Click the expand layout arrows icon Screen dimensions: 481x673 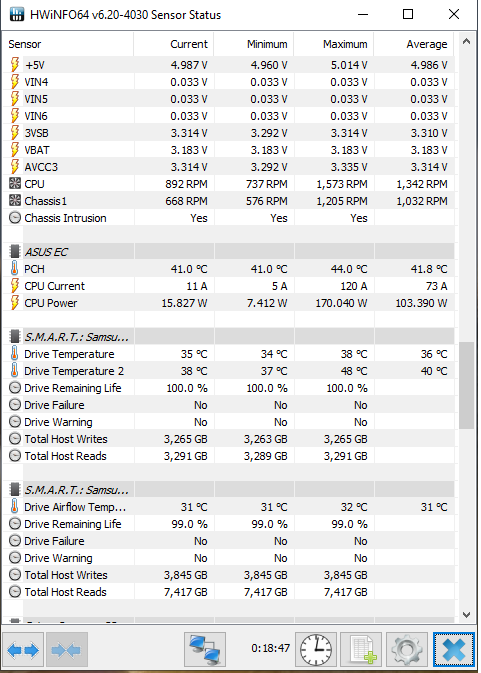point(23,650)
